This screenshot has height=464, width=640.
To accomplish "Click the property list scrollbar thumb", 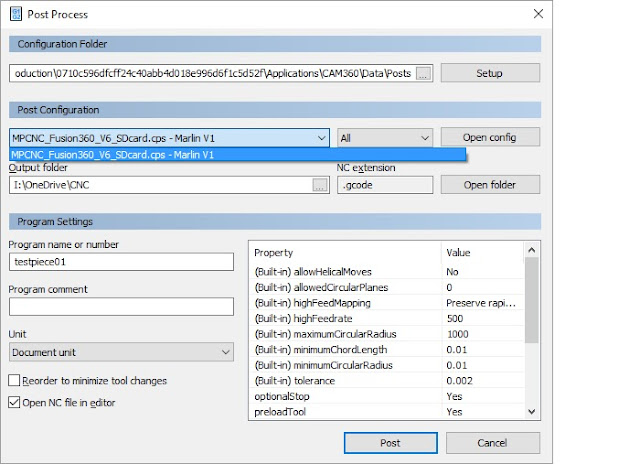I will pos(531,300).
